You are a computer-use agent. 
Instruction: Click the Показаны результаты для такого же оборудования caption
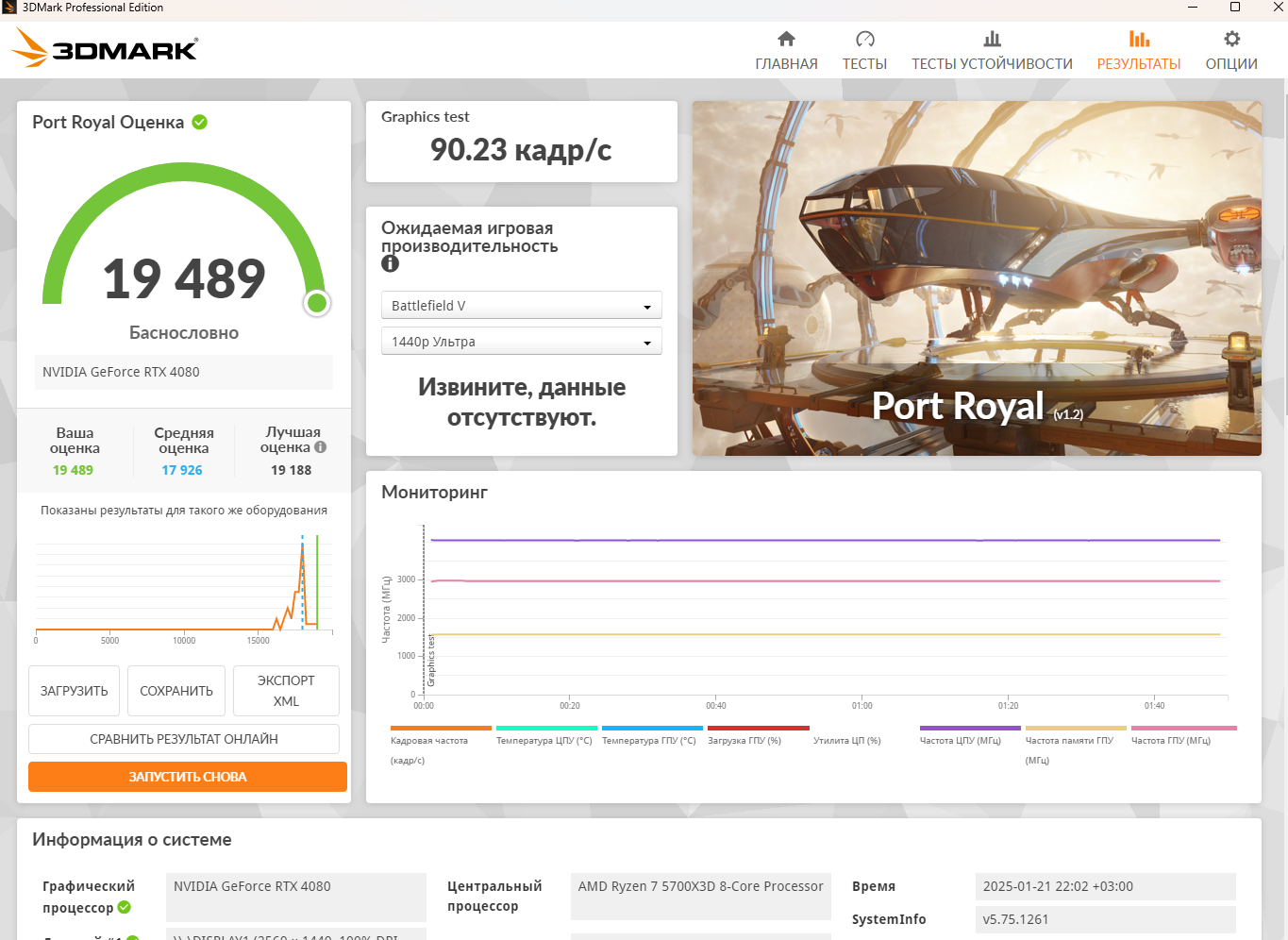tap(184, 511)
